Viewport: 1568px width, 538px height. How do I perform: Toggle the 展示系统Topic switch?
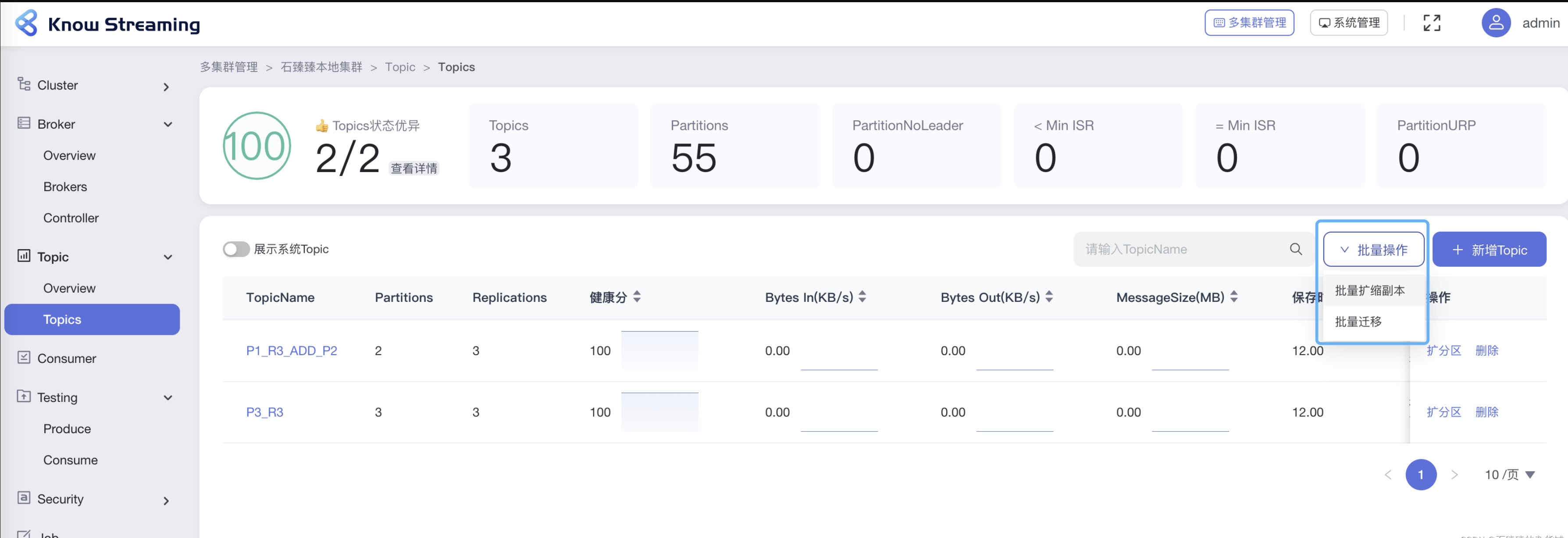point(236,249)
